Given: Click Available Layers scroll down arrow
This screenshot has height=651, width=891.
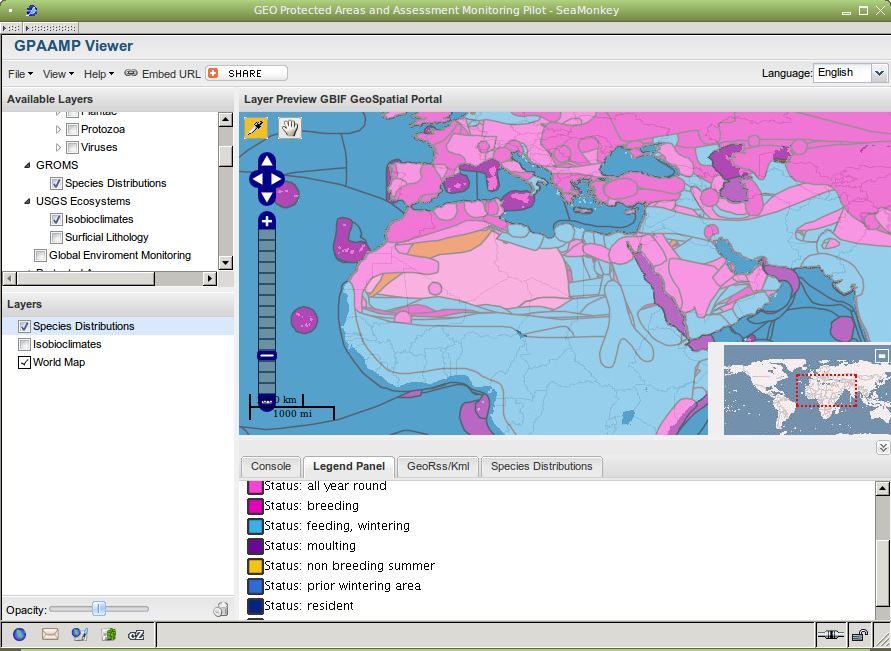Looking at the screenshot, I should point(226,262).
